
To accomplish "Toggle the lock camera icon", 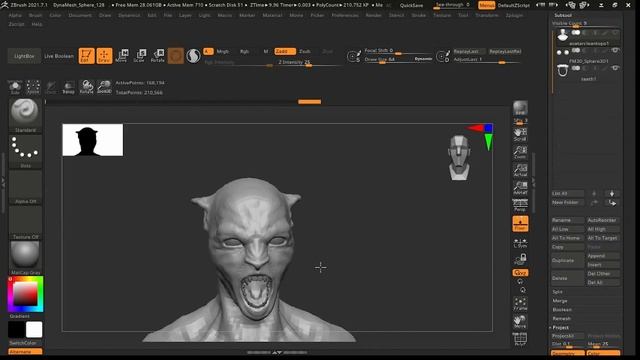I will pyautogui.click(x=520, y=259).
